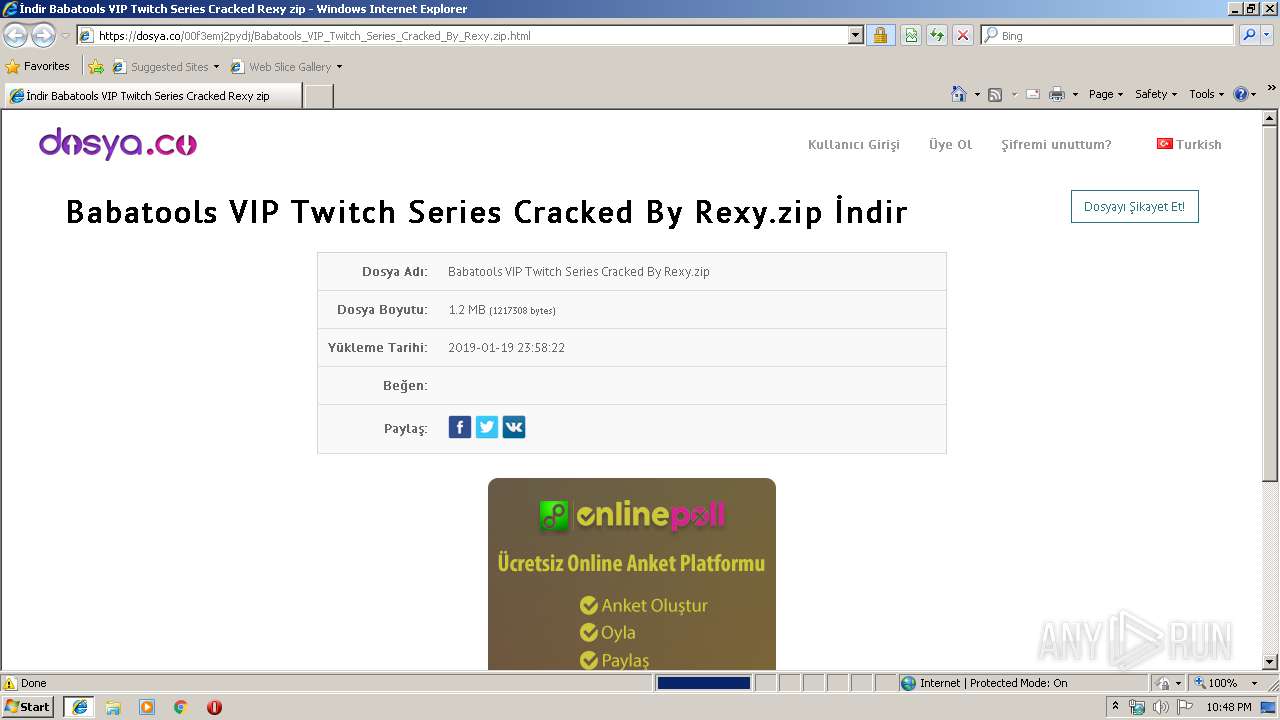Share the file on VK

(514, 428)
